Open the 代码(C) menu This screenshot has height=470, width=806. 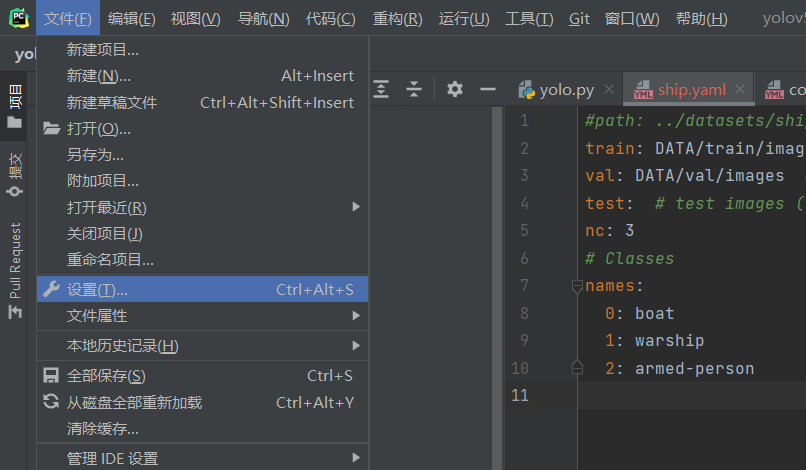coord(331,19)
